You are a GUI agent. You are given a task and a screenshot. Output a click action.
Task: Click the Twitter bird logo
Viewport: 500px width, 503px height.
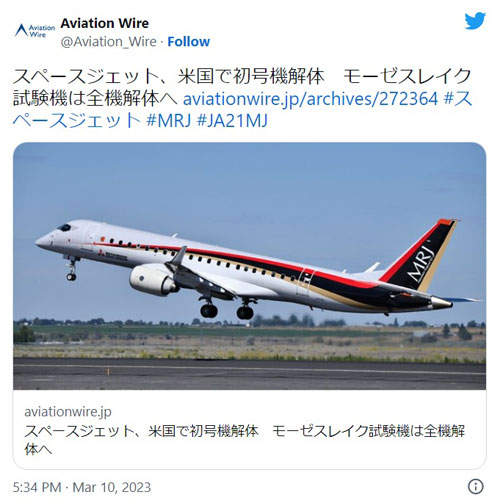coord(475,21)
